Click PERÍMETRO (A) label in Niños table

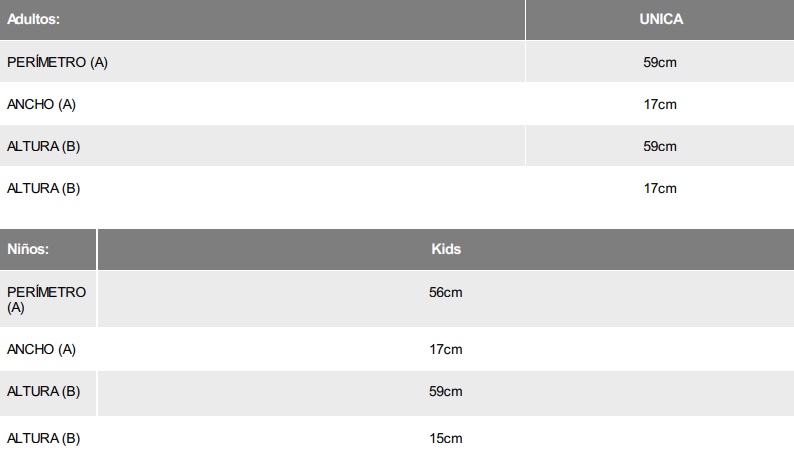click(46, 299)
